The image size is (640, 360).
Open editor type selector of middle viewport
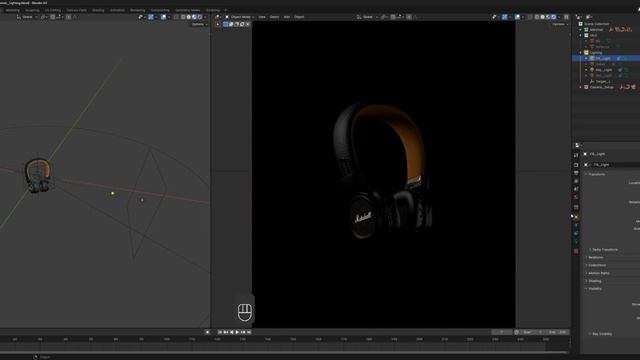coord(218,17)
